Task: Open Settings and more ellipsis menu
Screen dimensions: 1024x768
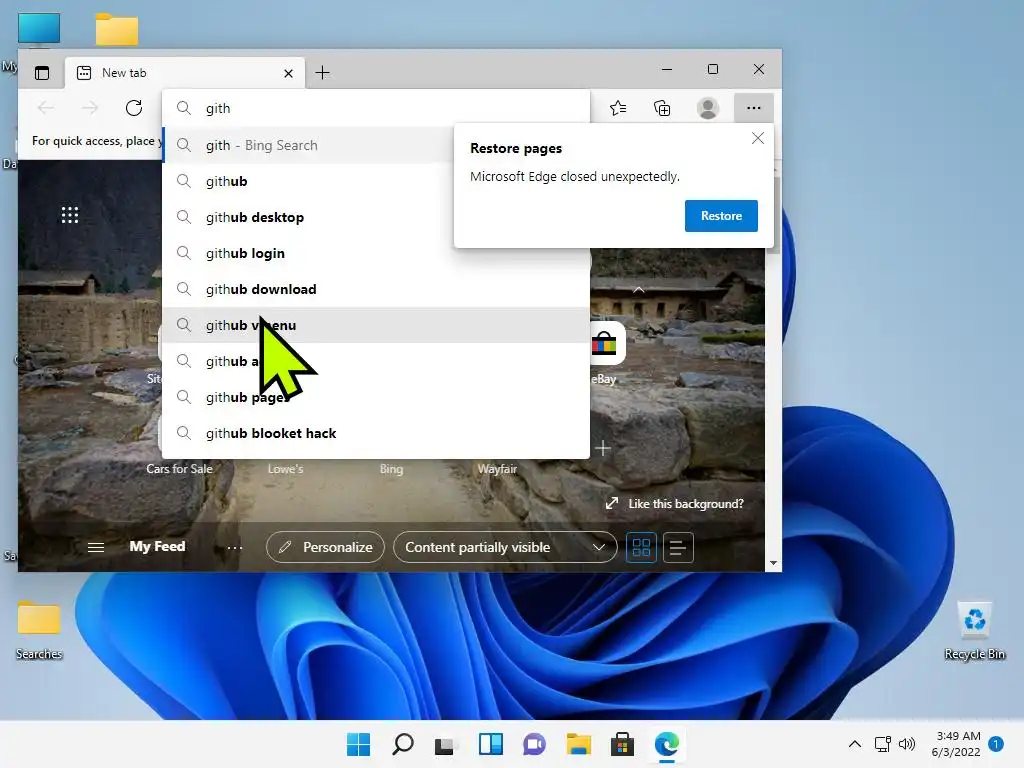Action: [x=754, y=108]
